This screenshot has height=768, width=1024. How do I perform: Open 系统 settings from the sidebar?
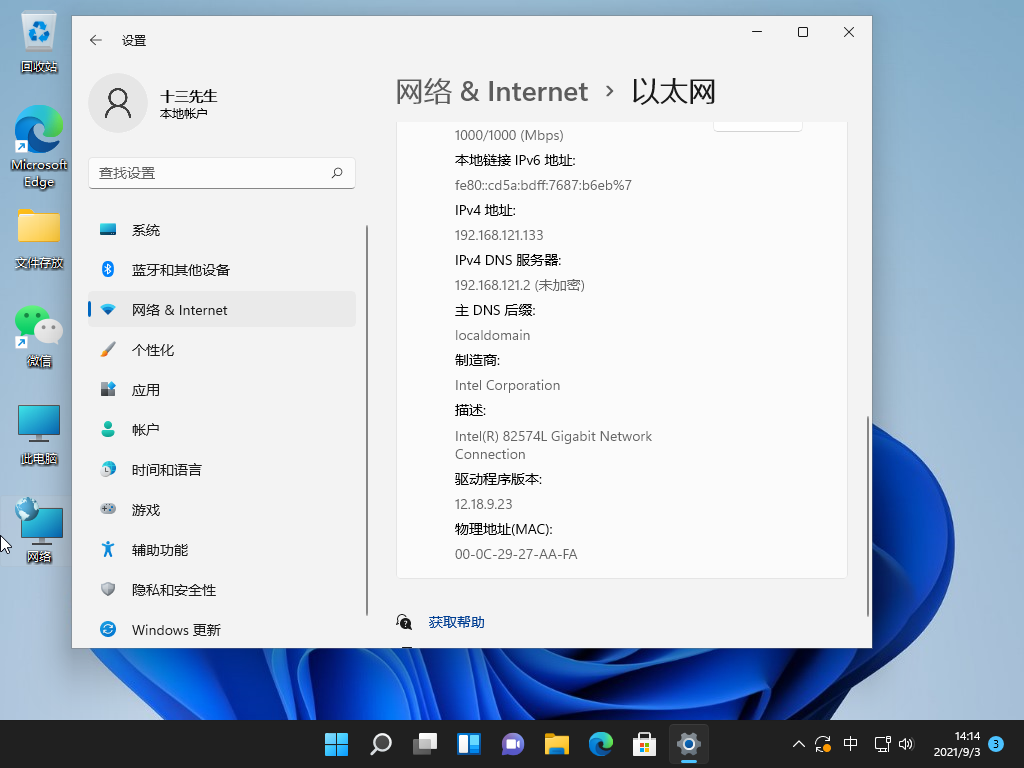pyautogui.click(x=146, y=229)
